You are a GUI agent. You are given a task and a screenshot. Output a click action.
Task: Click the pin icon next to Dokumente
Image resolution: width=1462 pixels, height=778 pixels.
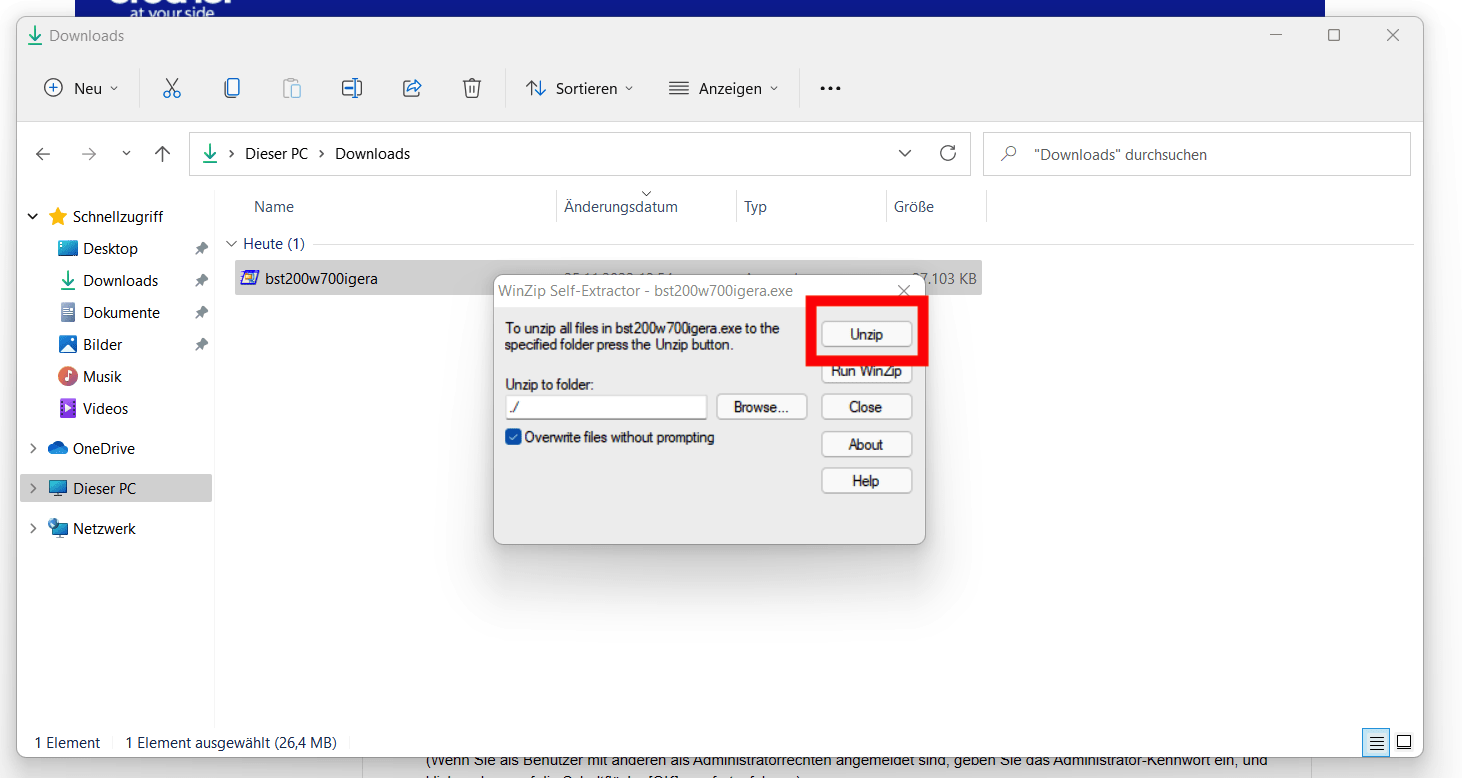tap(201, 312)
